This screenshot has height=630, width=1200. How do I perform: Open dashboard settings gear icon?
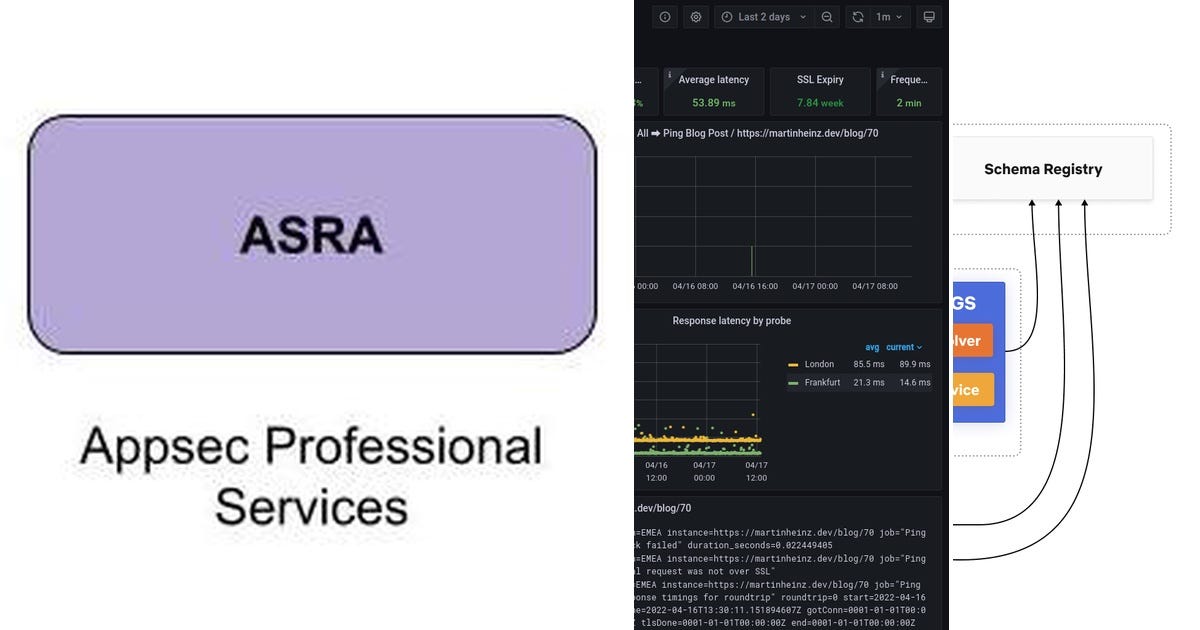pos(696,17)
